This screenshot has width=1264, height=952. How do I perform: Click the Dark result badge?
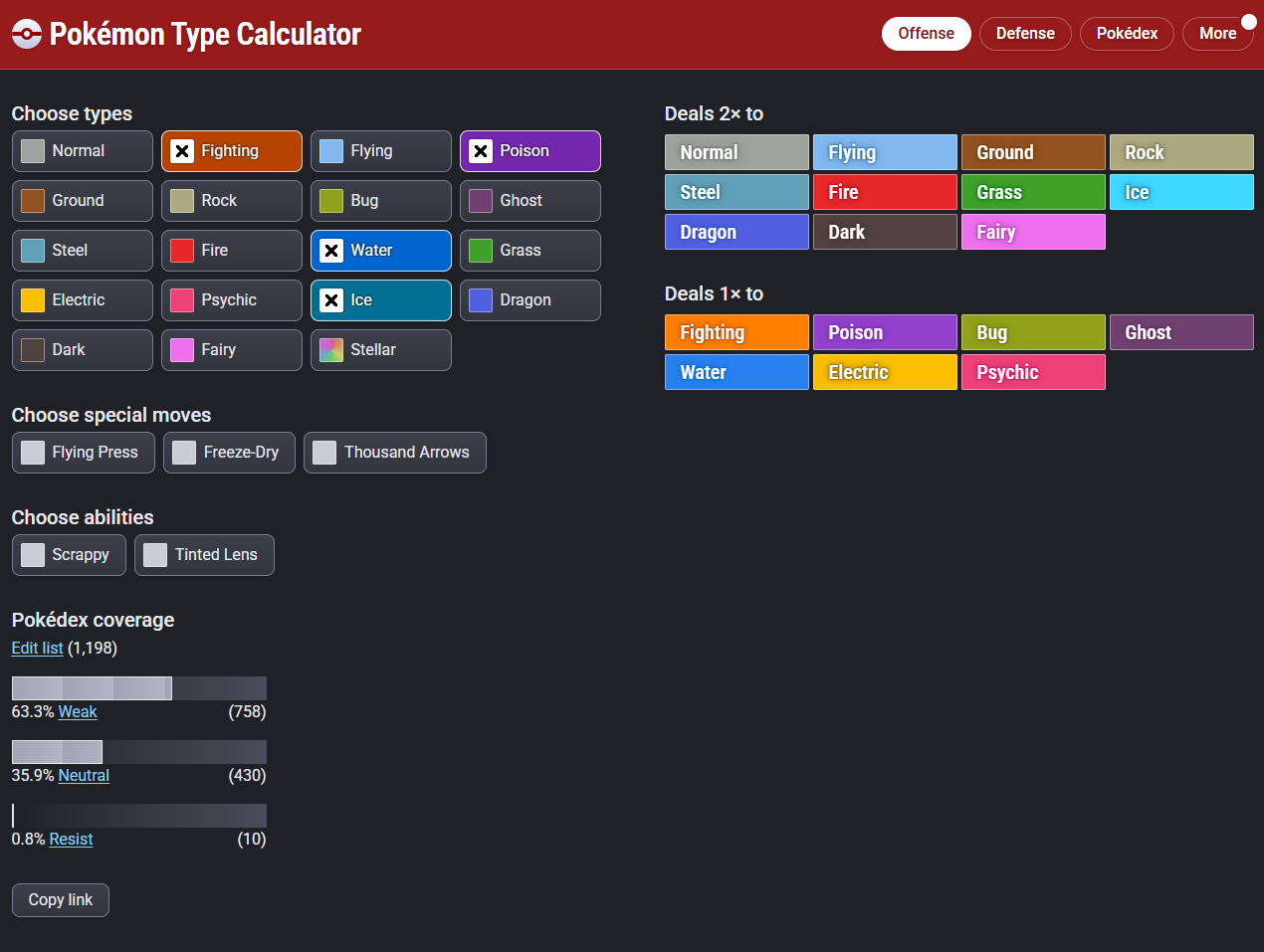(x=885, y=232)
